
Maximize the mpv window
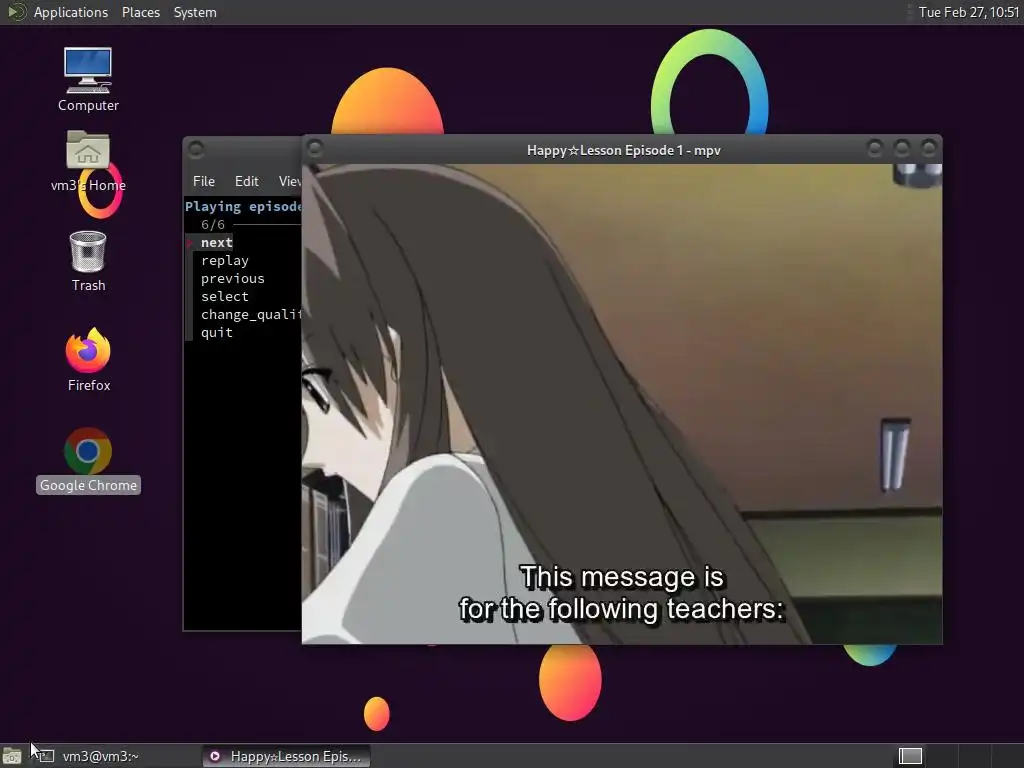[x=901, y=149]
